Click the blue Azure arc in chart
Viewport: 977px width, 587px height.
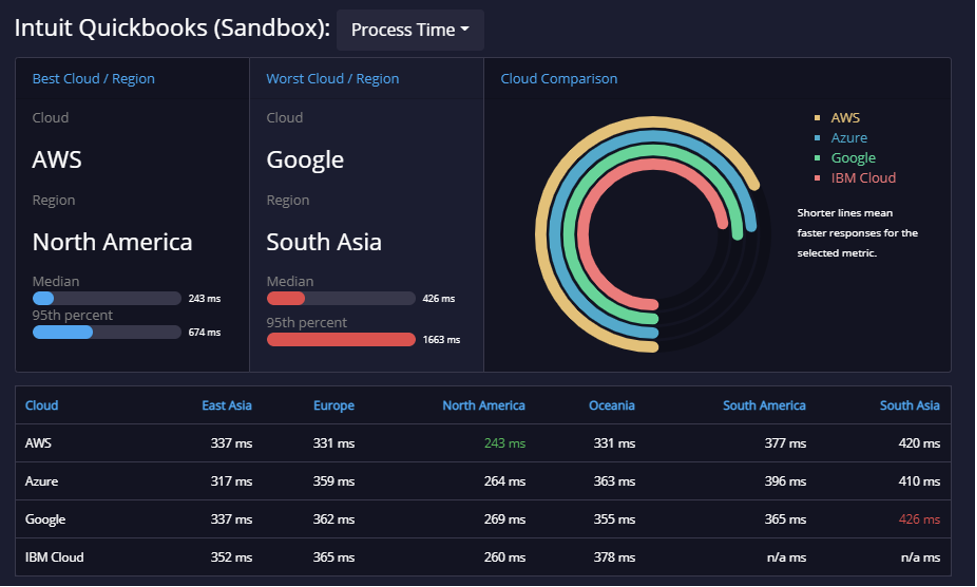click(555, 235)
